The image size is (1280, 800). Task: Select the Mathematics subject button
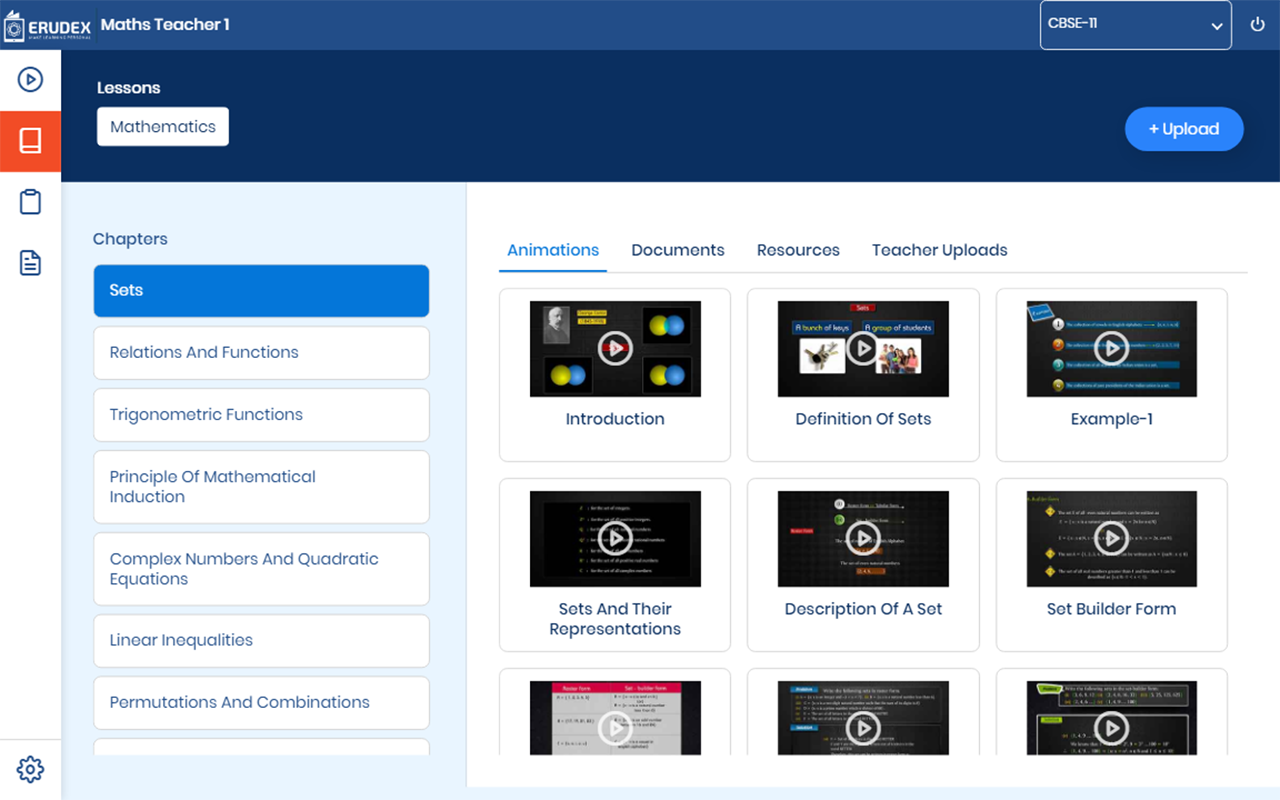(163, 127)
